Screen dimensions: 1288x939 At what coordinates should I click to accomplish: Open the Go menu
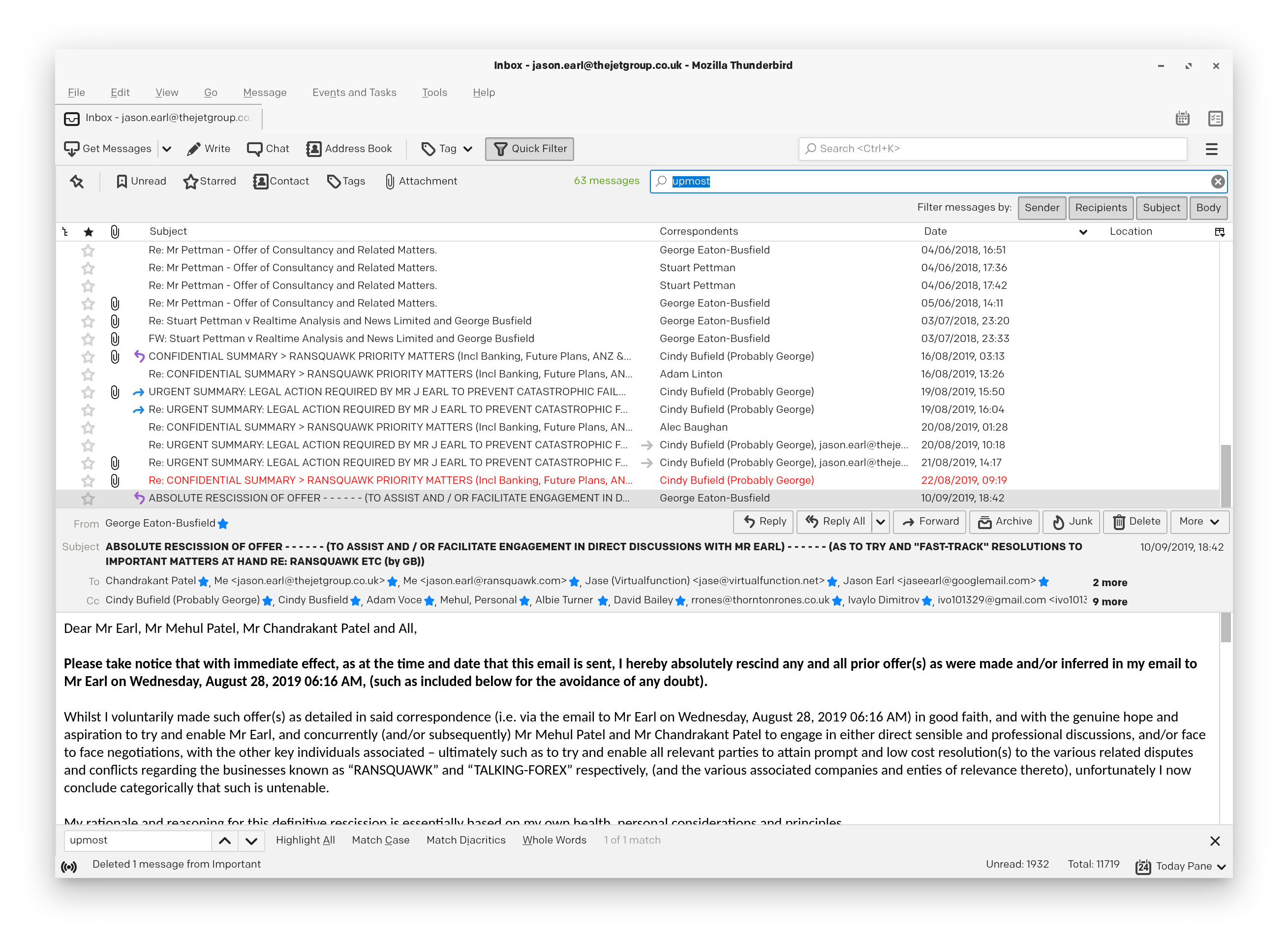(x=211, y=93)
